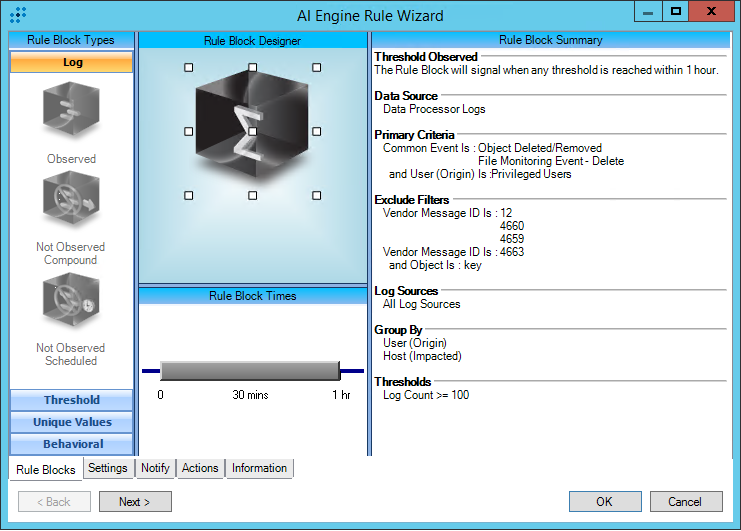Click the top-left resize handle of the rule block

pyautogui.click(x=188, y=68)
